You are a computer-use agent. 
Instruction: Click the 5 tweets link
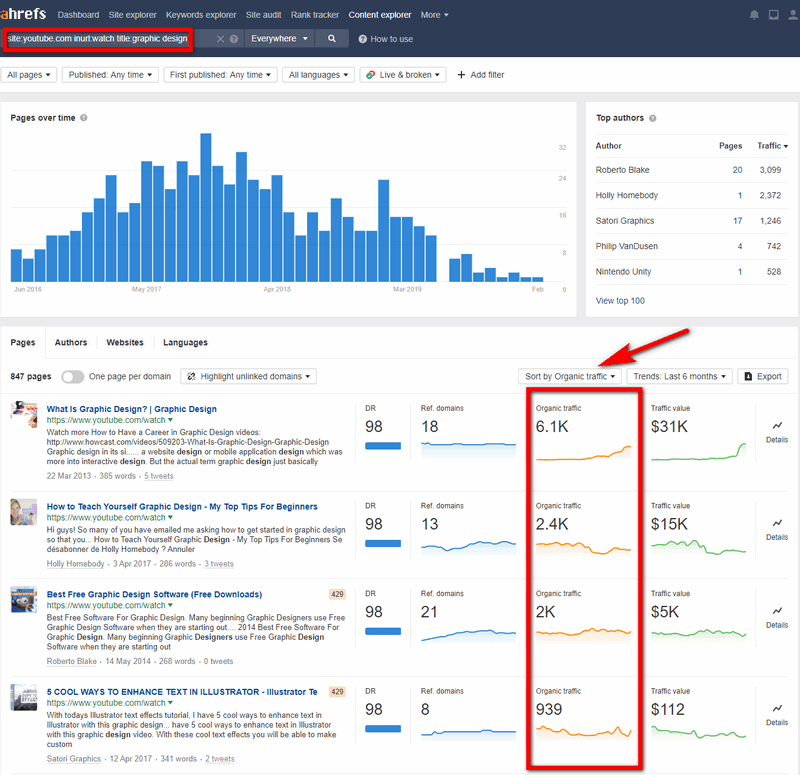(x=159, y=476)
